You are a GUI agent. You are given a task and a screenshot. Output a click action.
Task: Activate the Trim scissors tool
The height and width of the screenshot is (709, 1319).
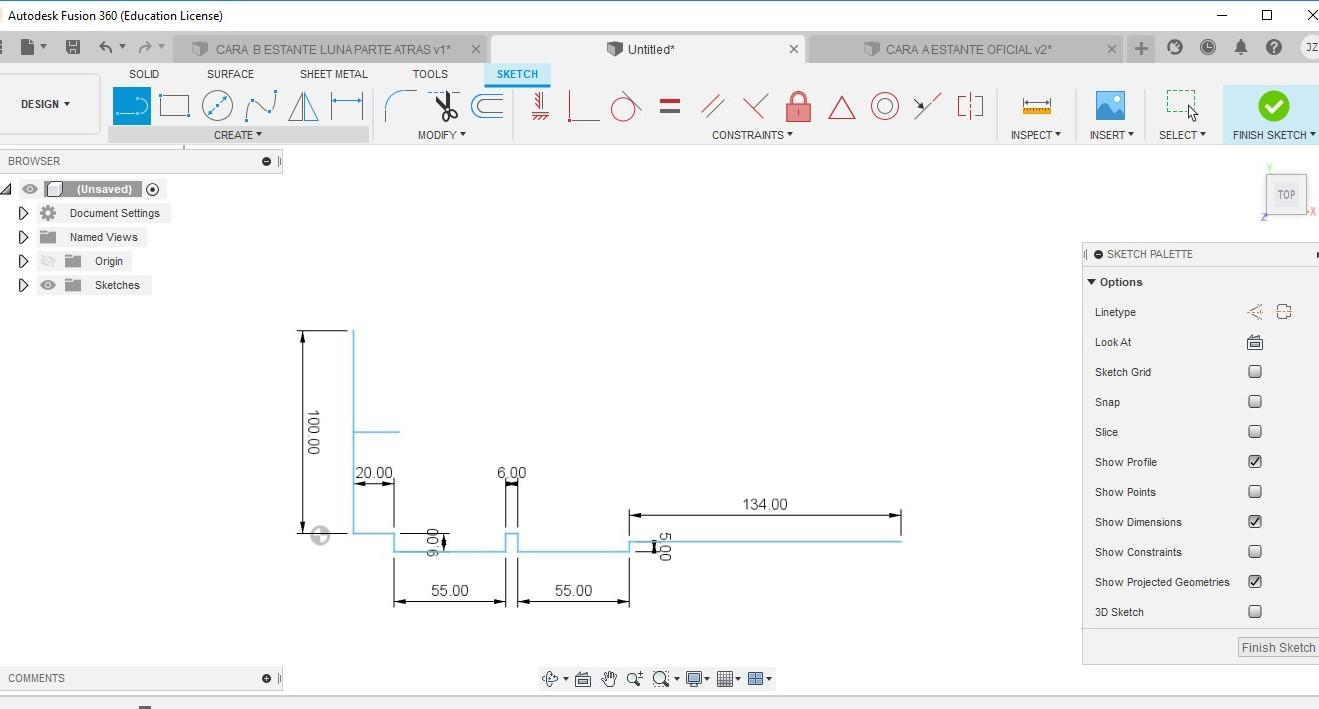tap(445, 106)
